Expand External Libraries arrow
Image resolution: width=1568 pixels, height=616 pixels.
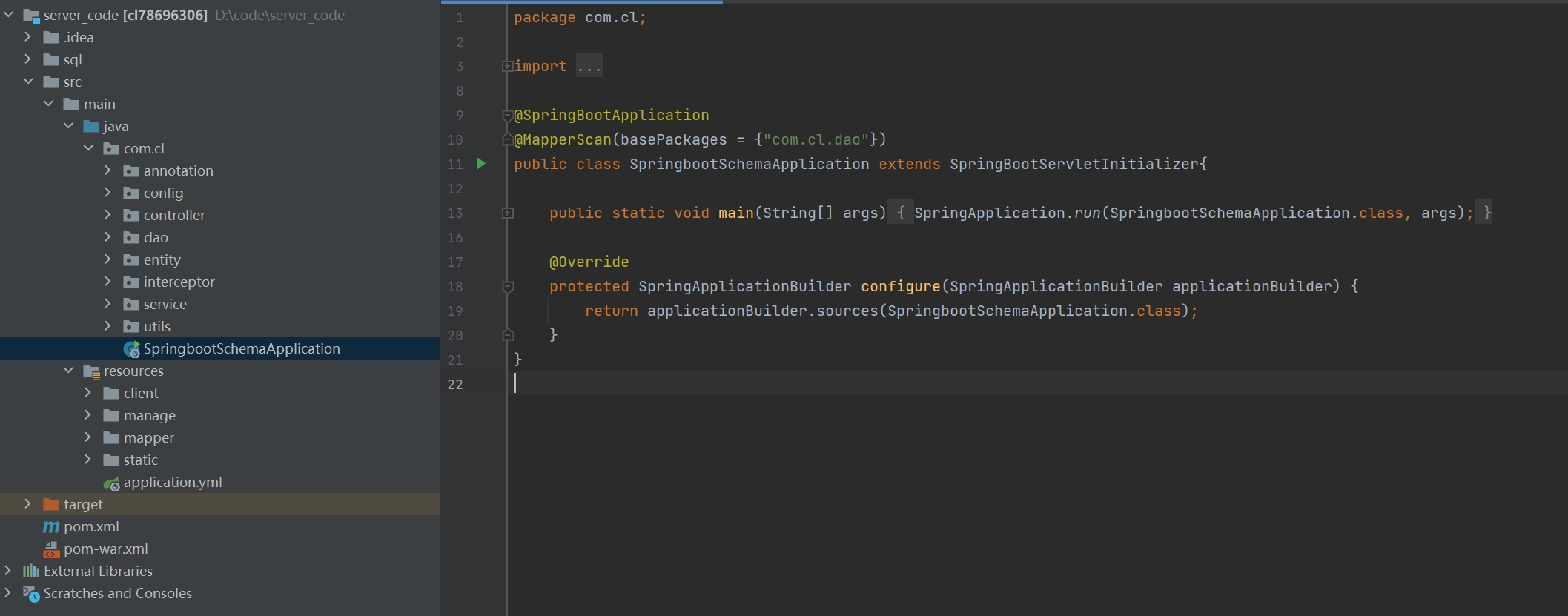coord(8,570)
